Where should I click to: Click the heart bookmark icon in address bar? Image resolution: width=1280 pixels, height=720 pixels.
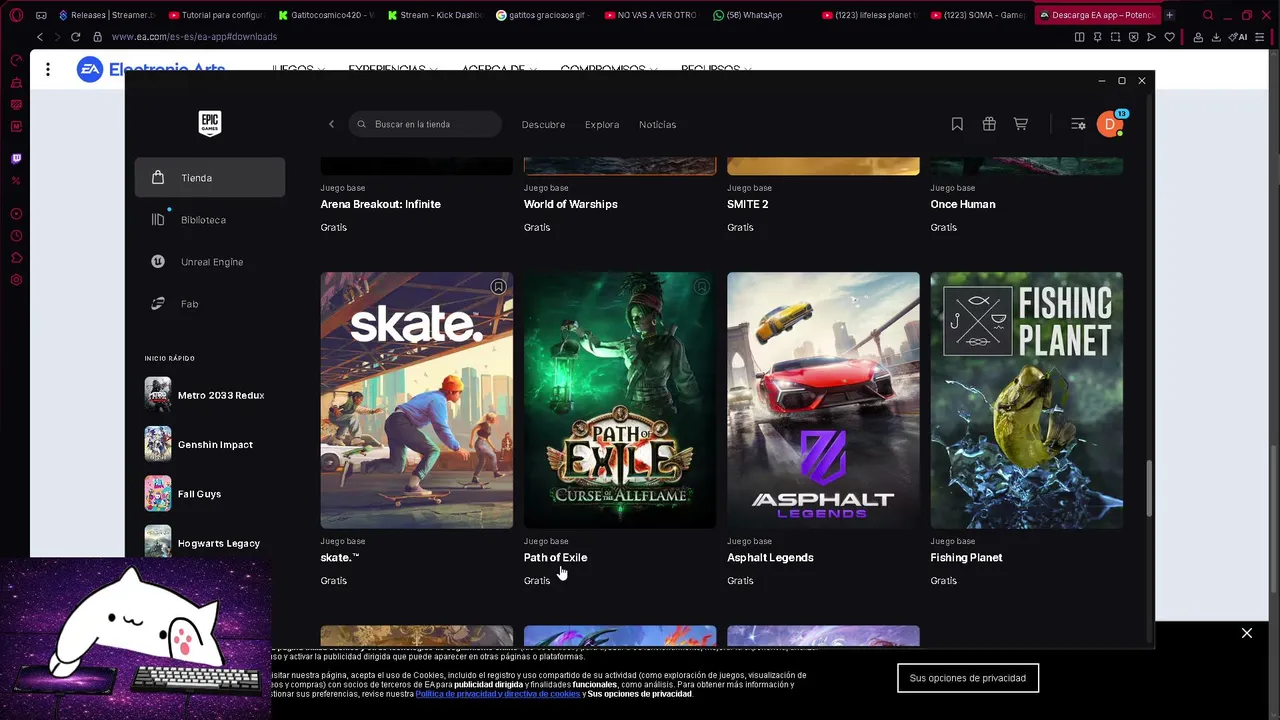tap(1169, 37)
